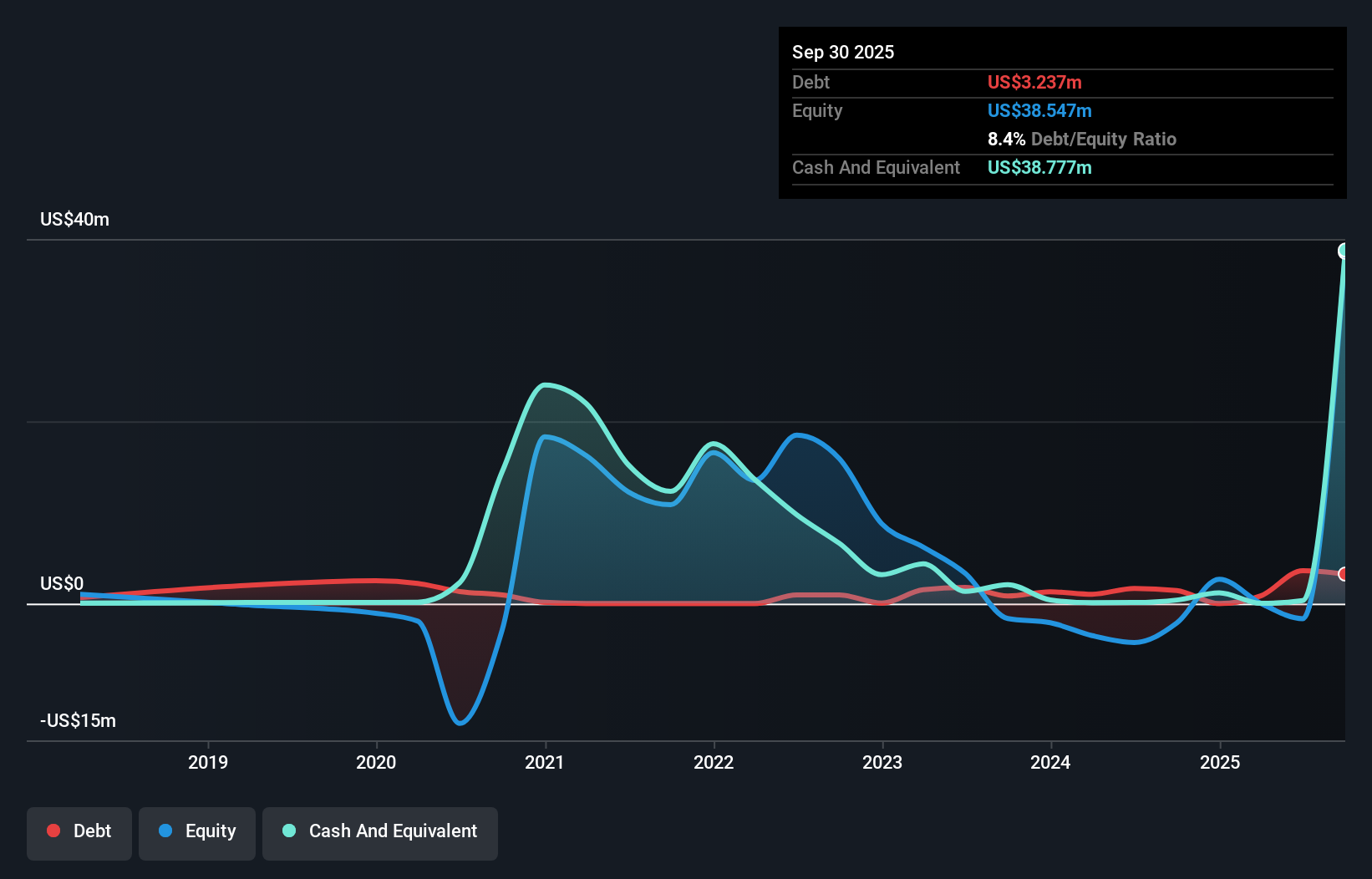Click the Equity row label in tooltip
This screenshot has height=879, width=1372.
(817, 110)
